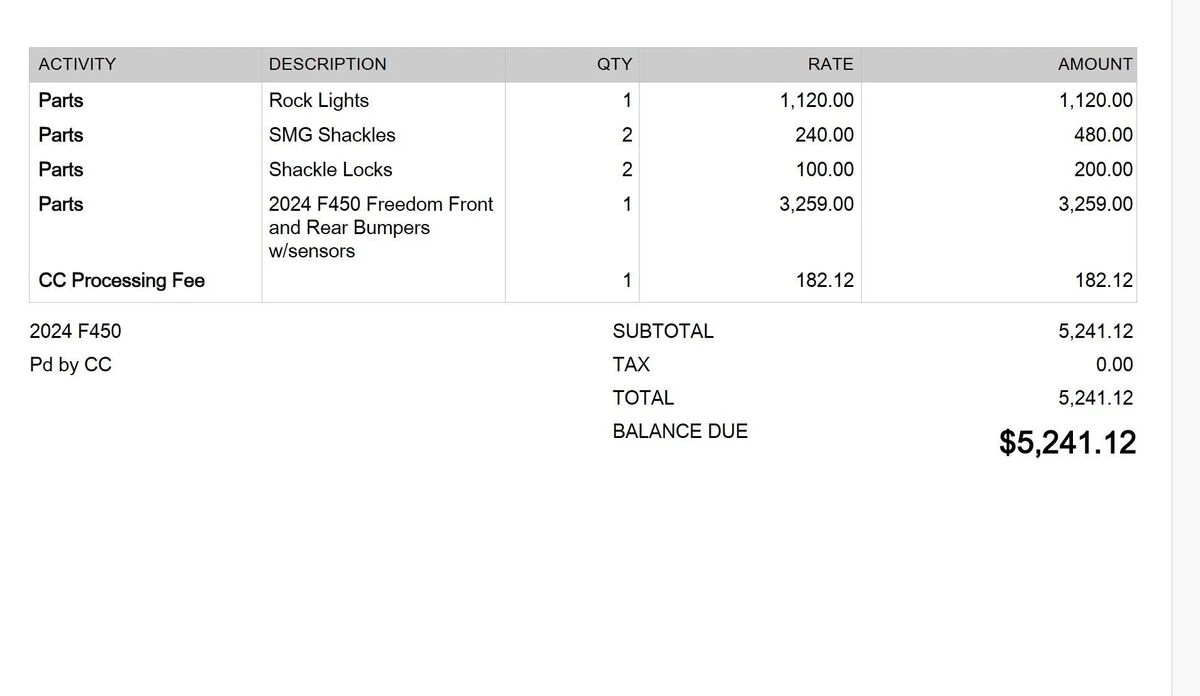
Task: Click the ACTIVITY column header
Action: 77,64
